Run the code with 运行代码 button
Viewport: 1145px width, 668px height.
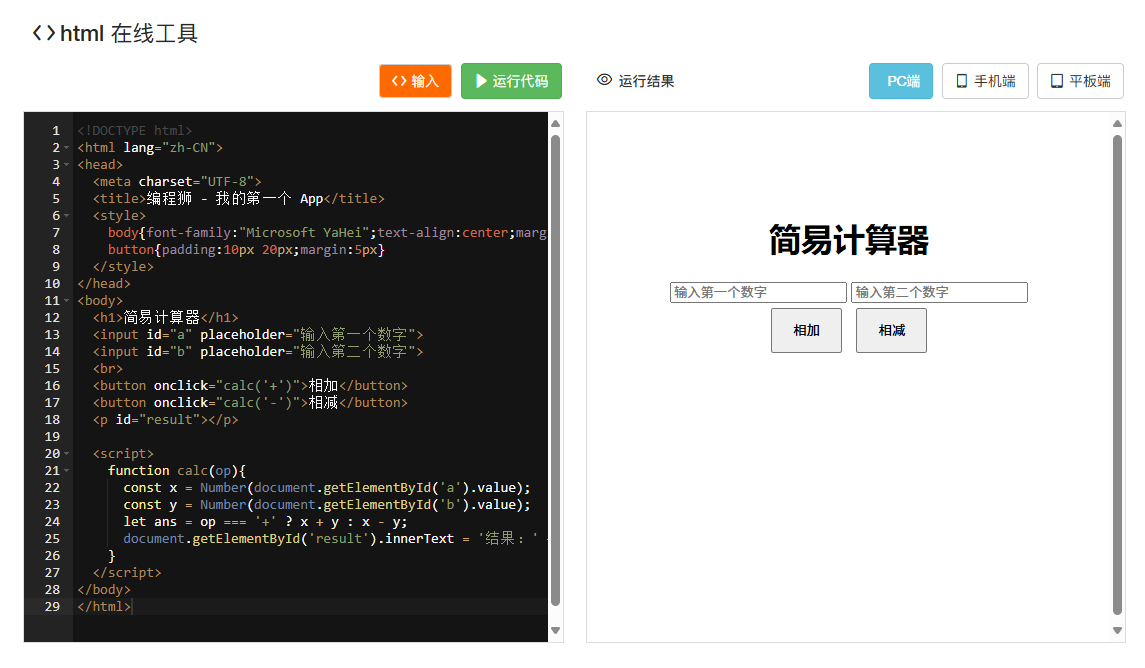click(x=511, y=81)
